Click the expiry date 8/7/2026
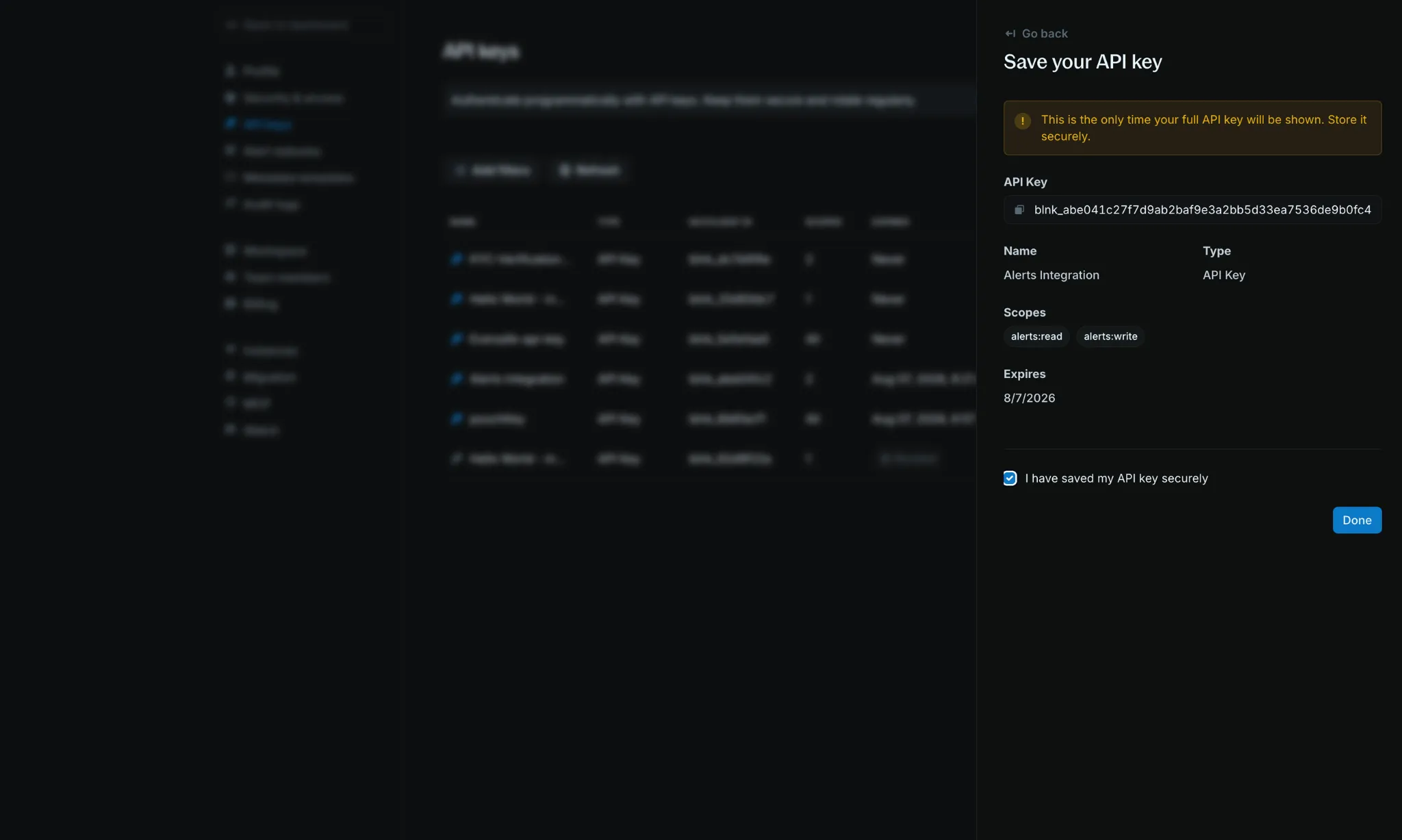Image resolution: width=1402 pixels, height=840 pixels. [x=1029, y=398]
